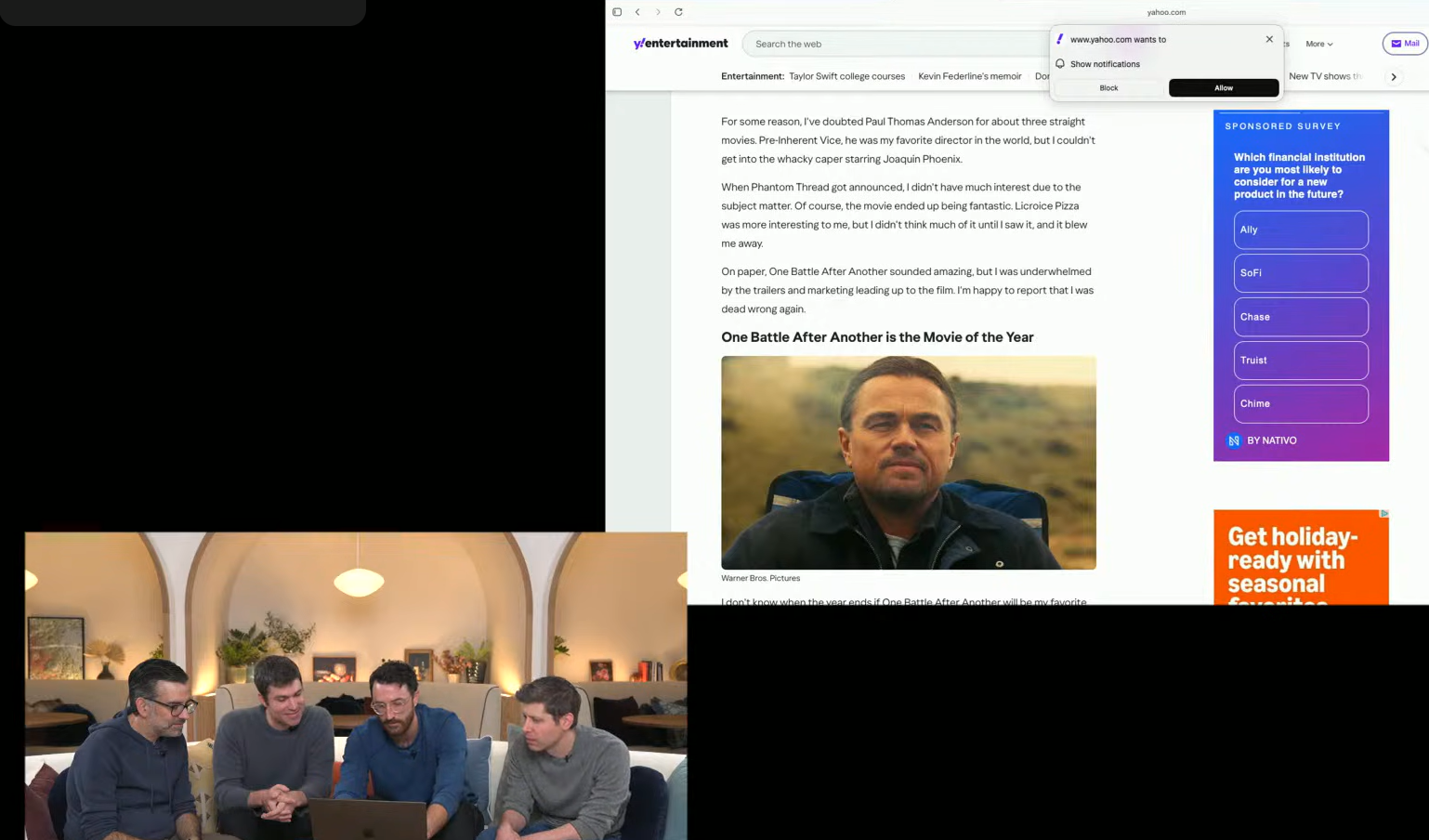The height and width of the screenshot is (840, 1429).
Task: Click the Nativo logo in survey
Action: (1234, 441)
